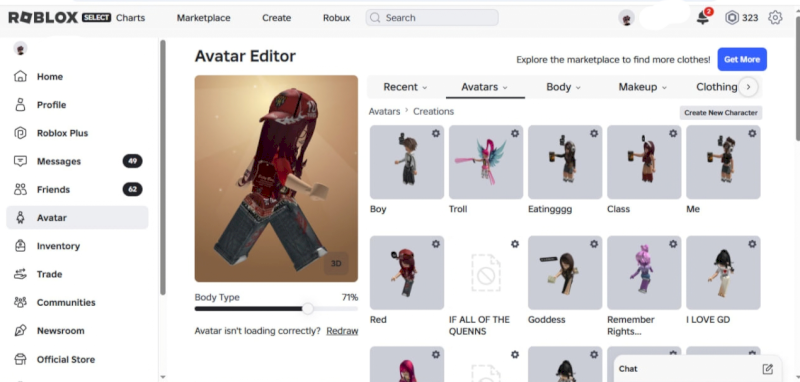Click the Official Store icon in sidebar
Viewport: 800px width, 382px height.
coord(20,360)
